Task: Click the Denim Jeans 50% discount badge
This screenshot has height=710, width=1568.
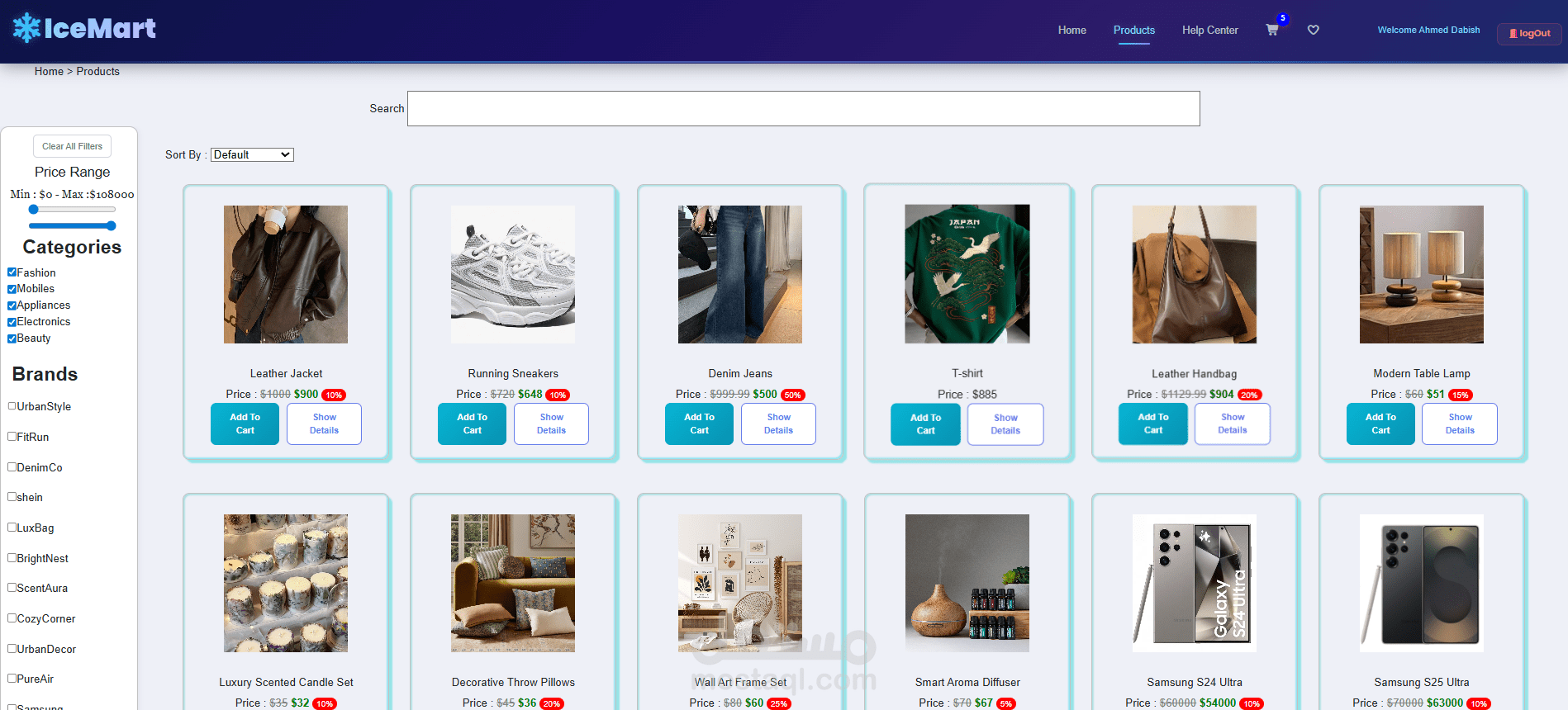Action: (x=792, y=395)
